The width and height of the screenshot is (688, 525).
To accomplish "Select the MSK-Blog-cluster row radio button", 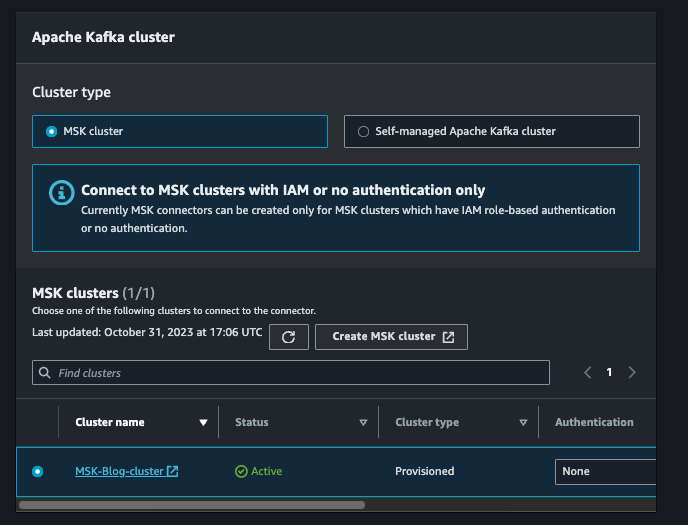I will [x=38, y=471].
